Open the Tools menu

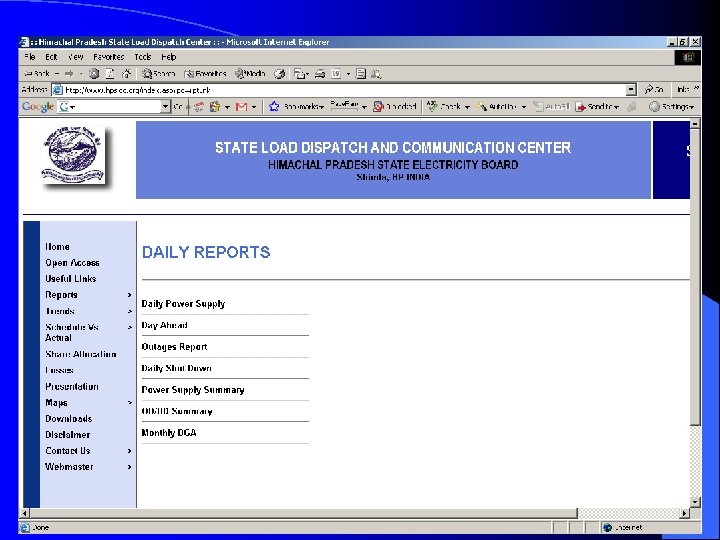[x=143, y=57]
